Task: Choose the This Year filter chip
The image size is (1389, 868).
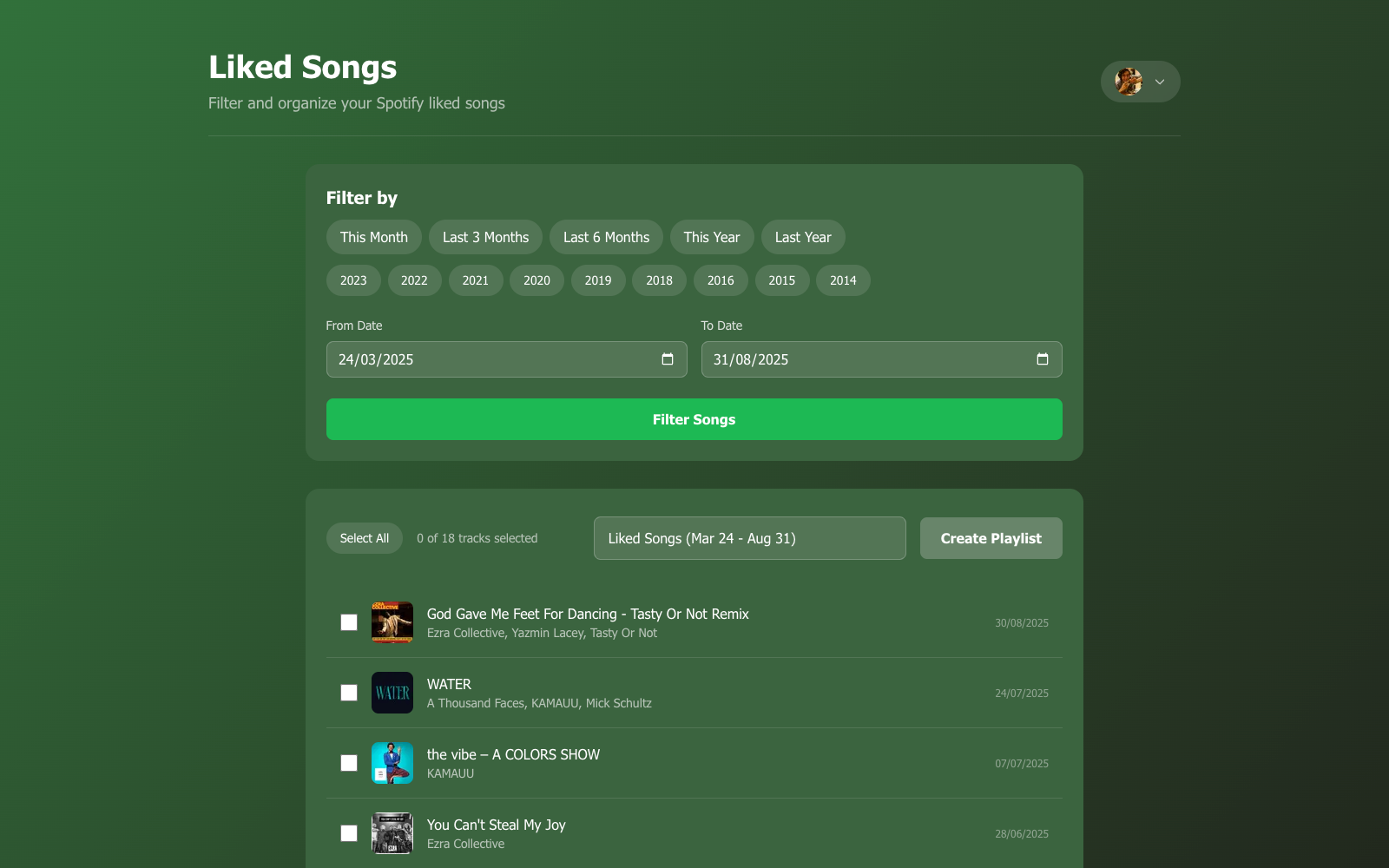Action: [x=712, y=237]
